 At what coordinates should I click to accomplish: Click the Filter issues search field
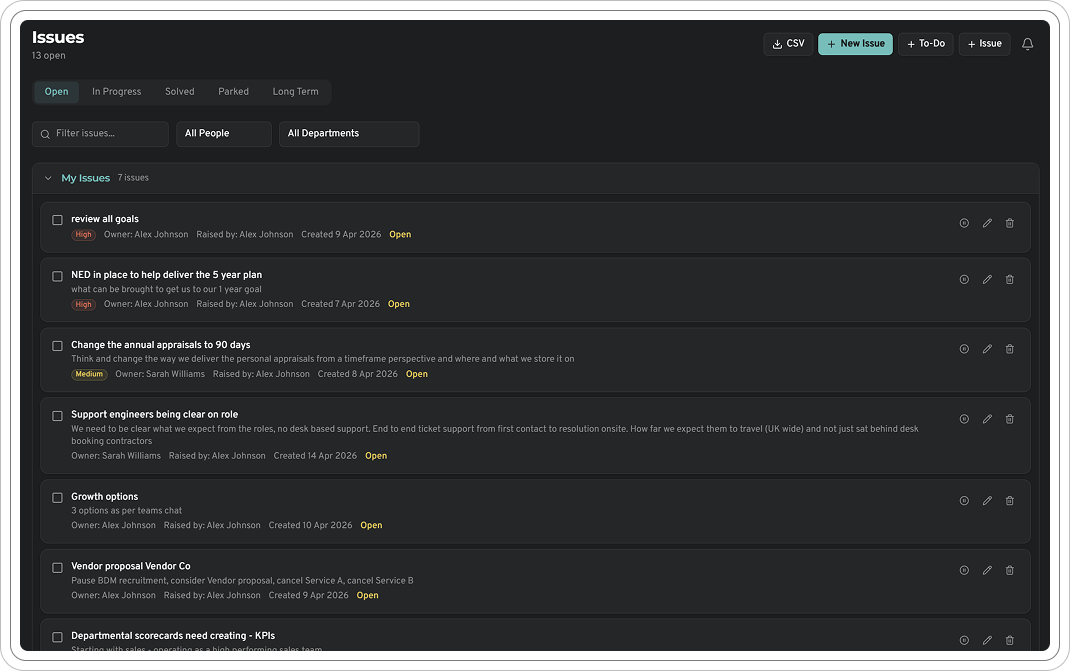[100, 133]
